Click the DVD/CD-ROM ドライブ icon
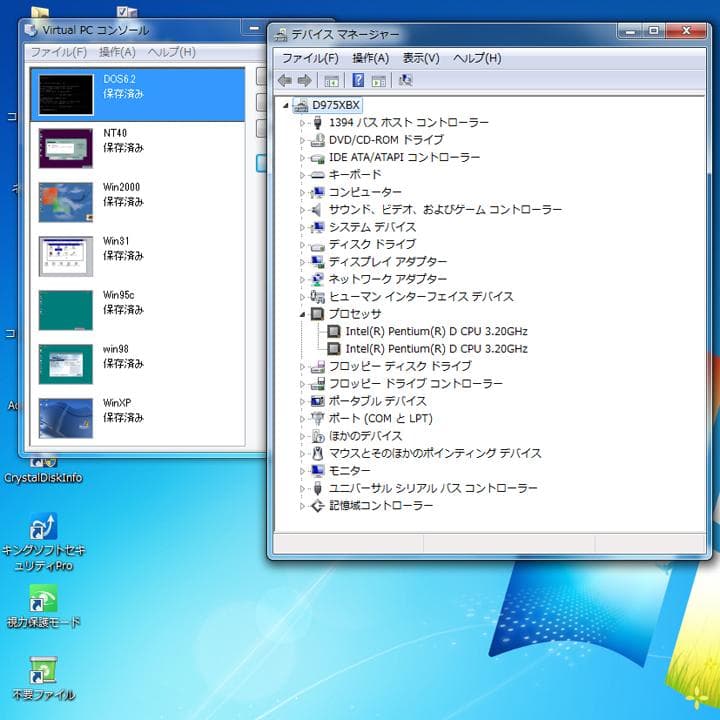Screen dimensions: 720x720 click(x=317, y=140)
